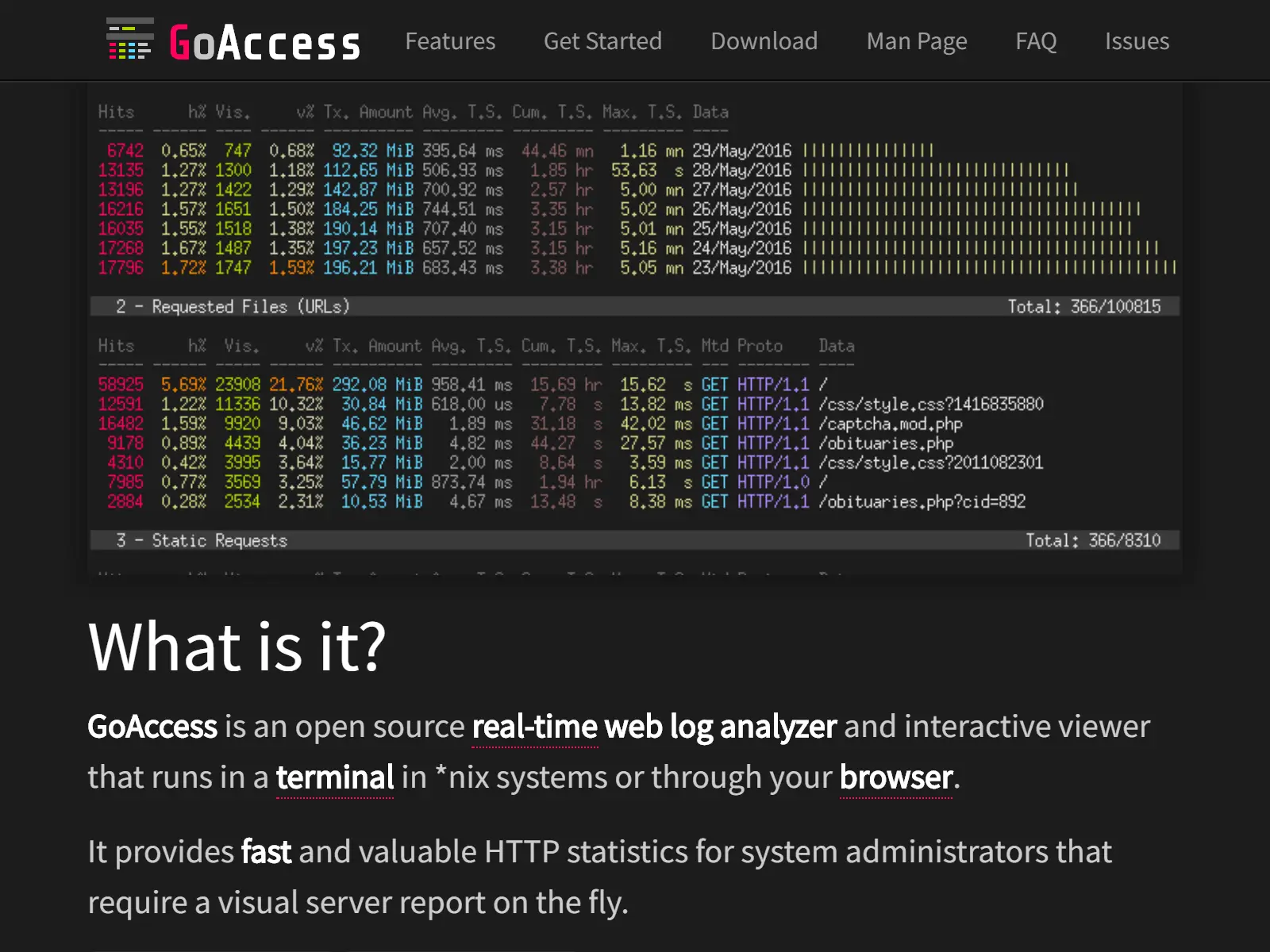Go to the Download page
The width and height of the screenshot is (1270, 952).
(764, 41)
